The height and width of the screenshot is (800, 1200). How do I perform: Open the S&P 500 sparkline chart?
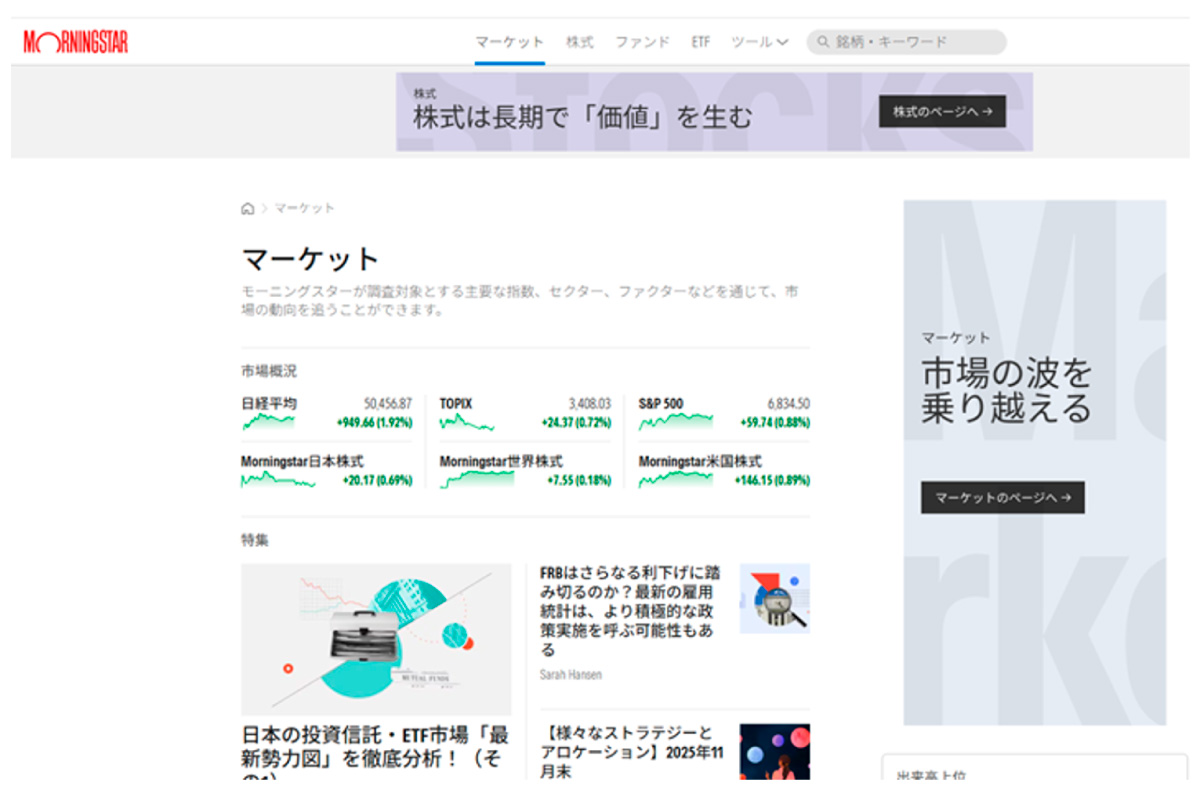click(676, 422)
